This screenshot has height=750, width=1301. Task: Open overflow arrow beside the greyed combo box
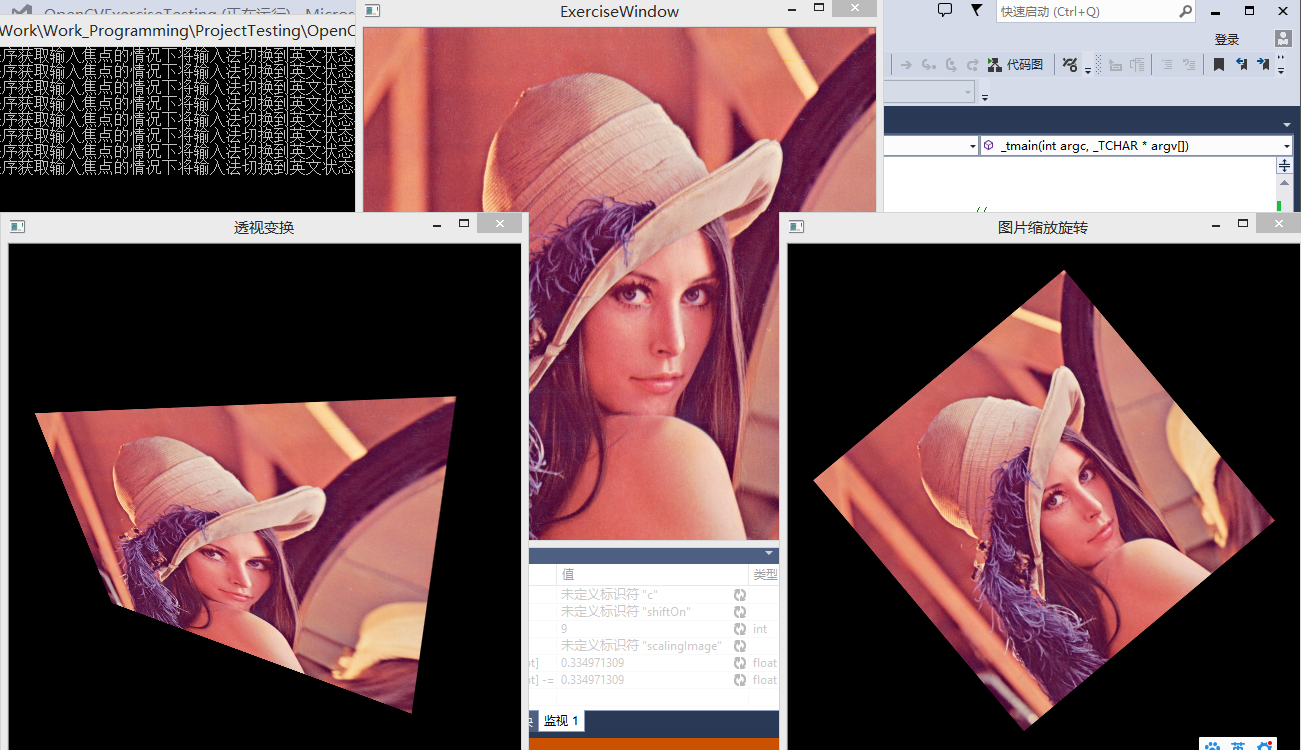pyautogui.click(x=985, y=97)
